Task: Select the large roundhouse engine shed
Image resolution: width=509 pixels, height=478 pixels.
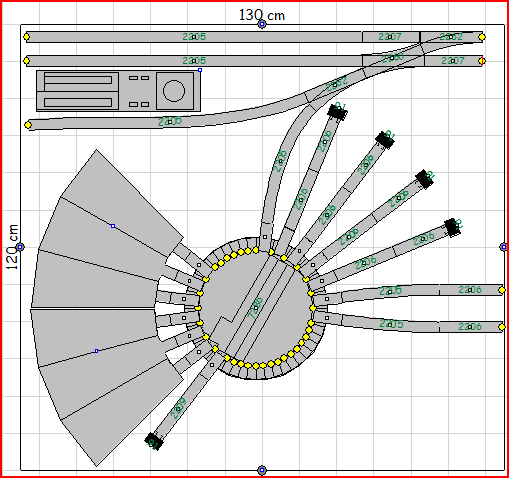Action: click(x=107, y=307)
